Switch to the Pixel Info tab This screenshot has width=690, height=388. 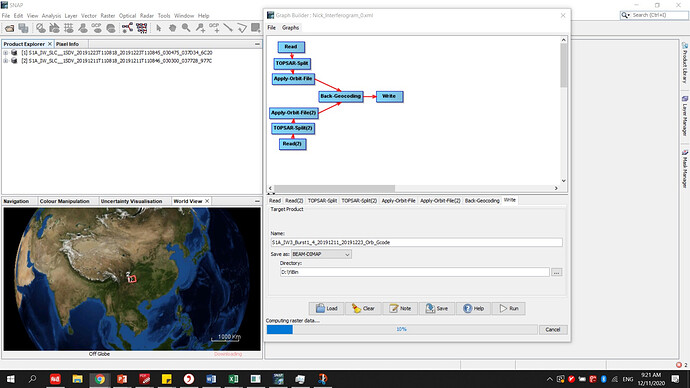pyautogui.click(x=67, y=44)
